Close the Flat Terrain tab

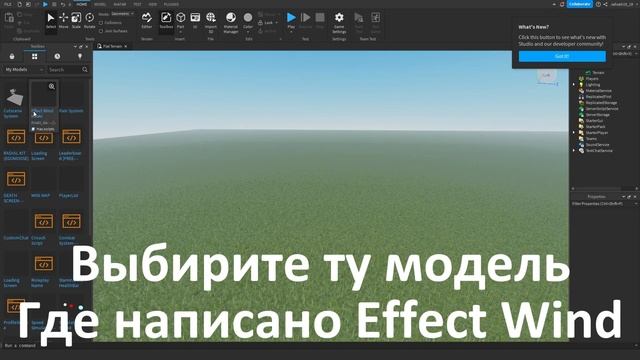click(126, 46)
